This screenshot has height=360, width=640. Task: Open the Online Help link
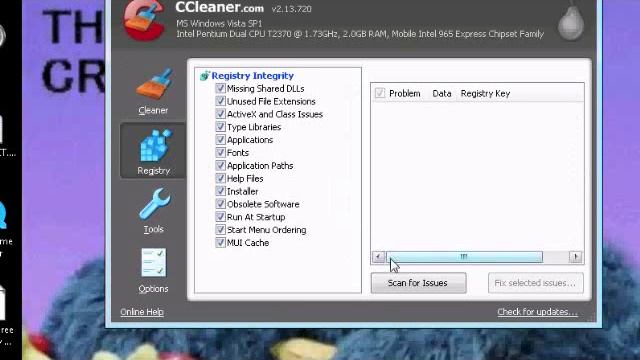[x=142, y=312]
